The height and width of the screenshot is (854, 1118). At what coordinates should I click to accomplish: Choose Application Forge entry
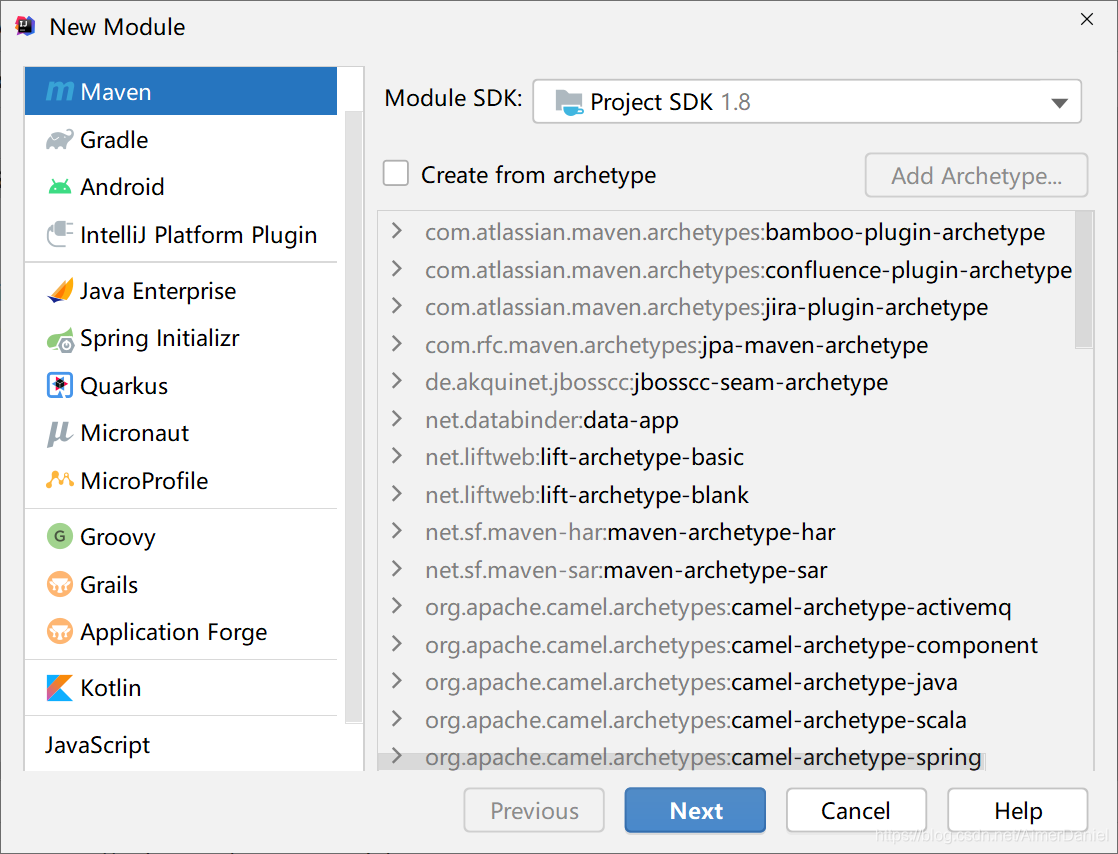click(180, 632)
